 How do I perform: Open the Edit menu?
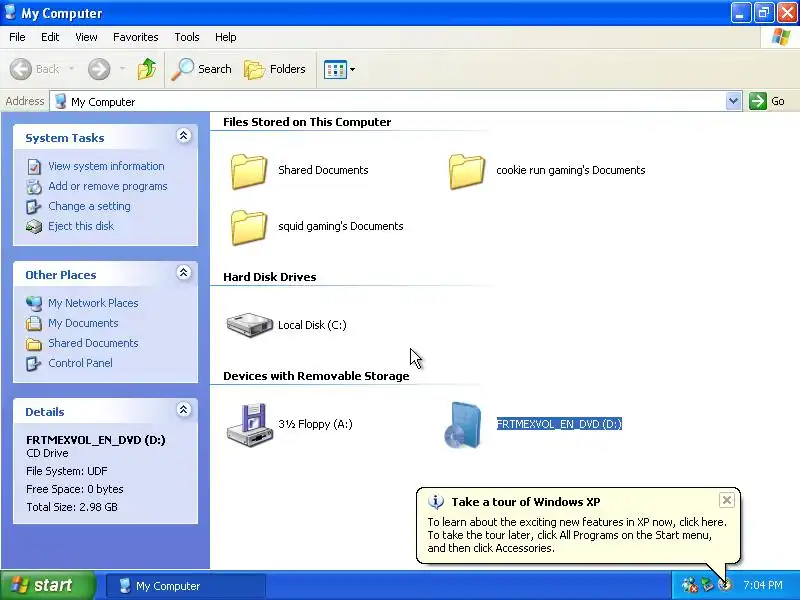(x=50, y=37)
